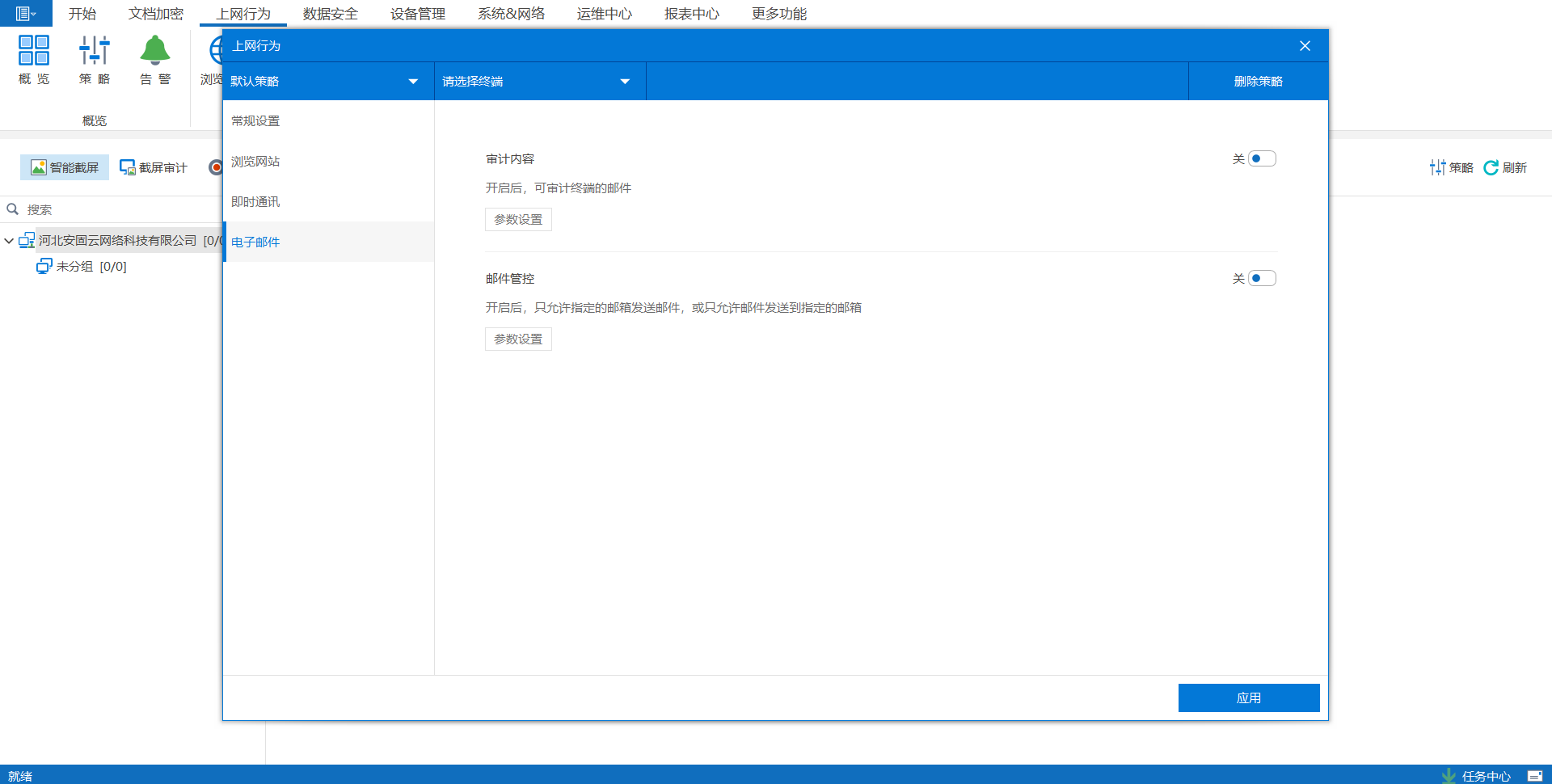Click the 应用 apply button

coord(1248,698)
